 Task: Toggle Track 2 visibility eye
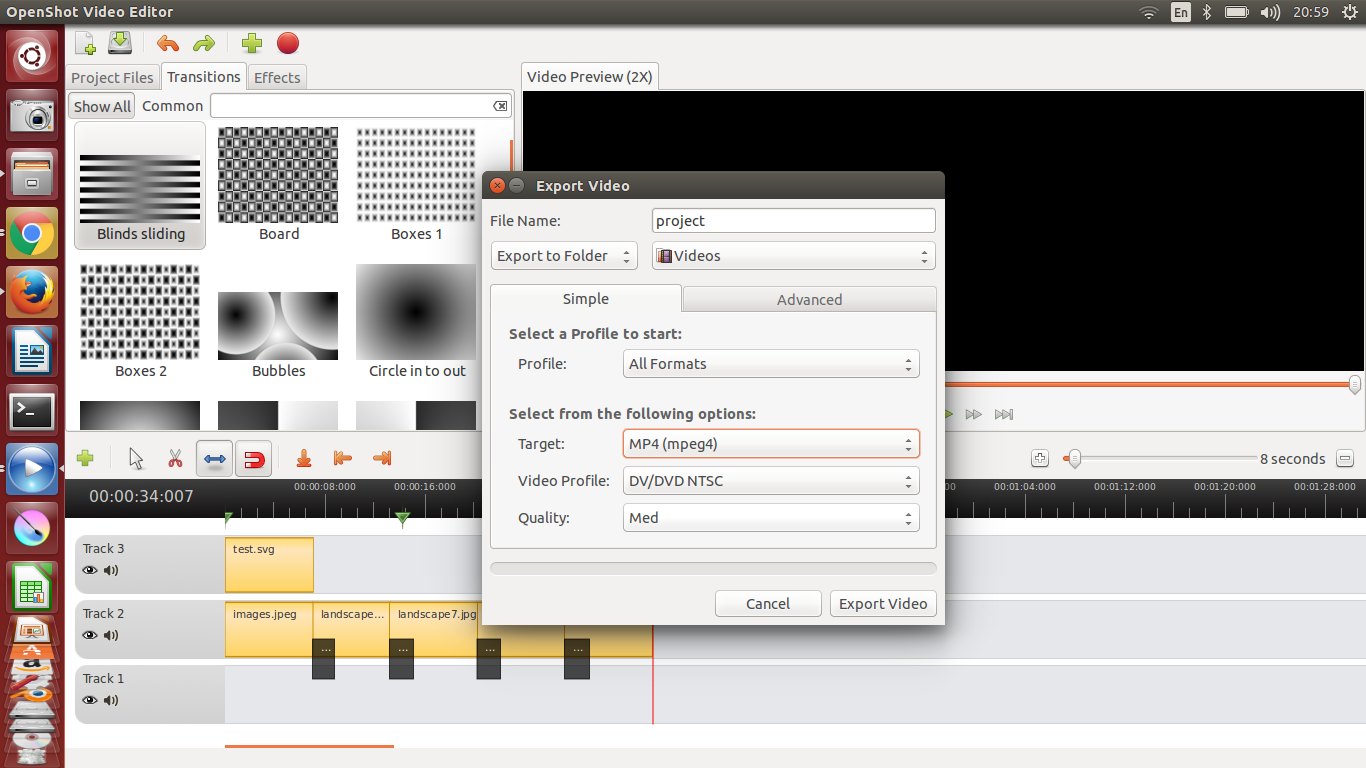pos(90,635)
